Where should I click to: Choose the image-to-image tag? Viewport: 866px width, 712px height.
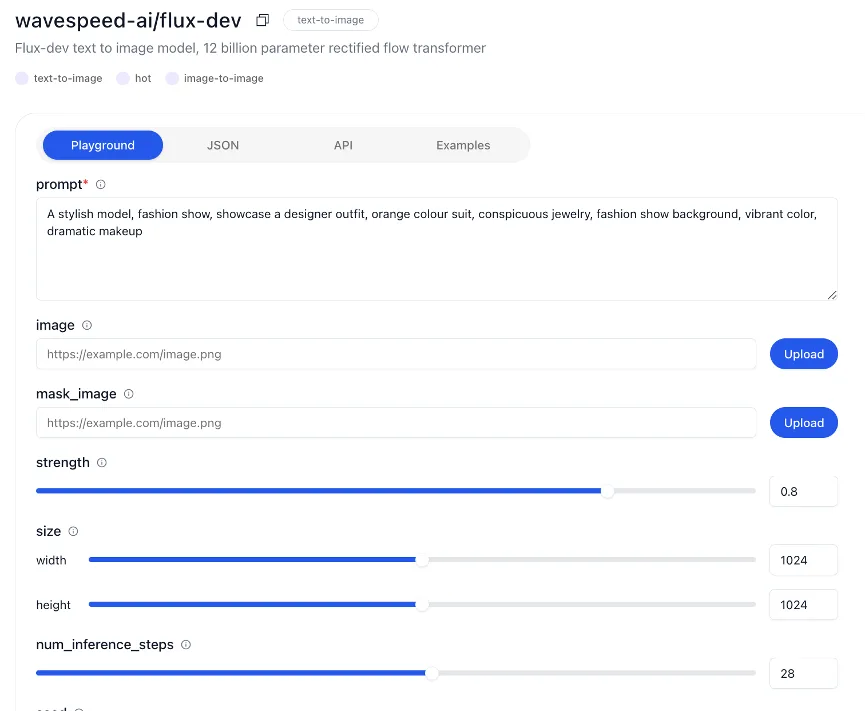pos(214,78)
